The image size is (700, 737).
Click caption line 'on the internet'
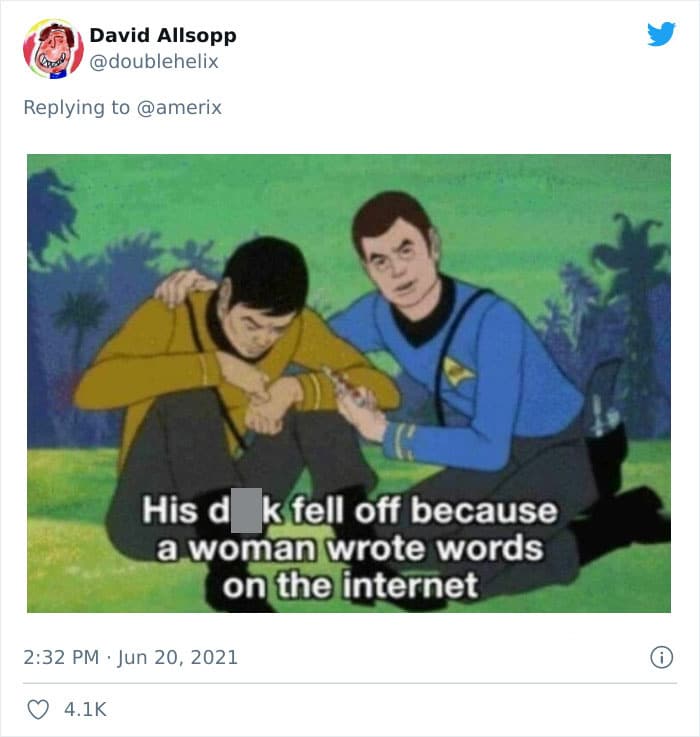[x=350, y=586]
